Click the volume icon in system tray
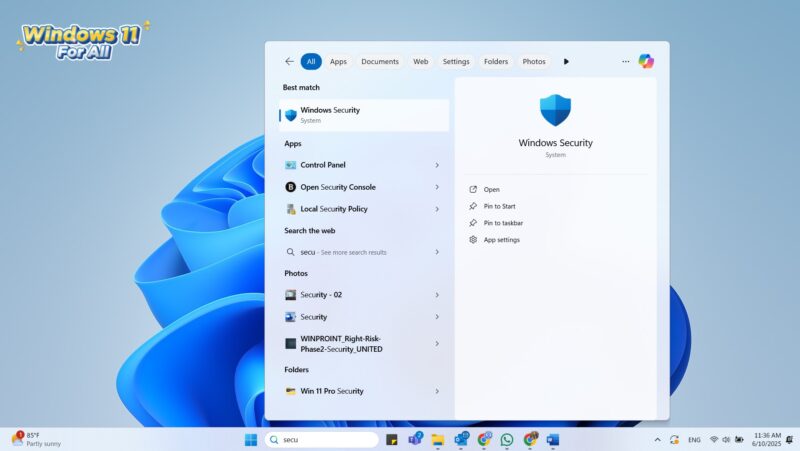 click(726, 439)
